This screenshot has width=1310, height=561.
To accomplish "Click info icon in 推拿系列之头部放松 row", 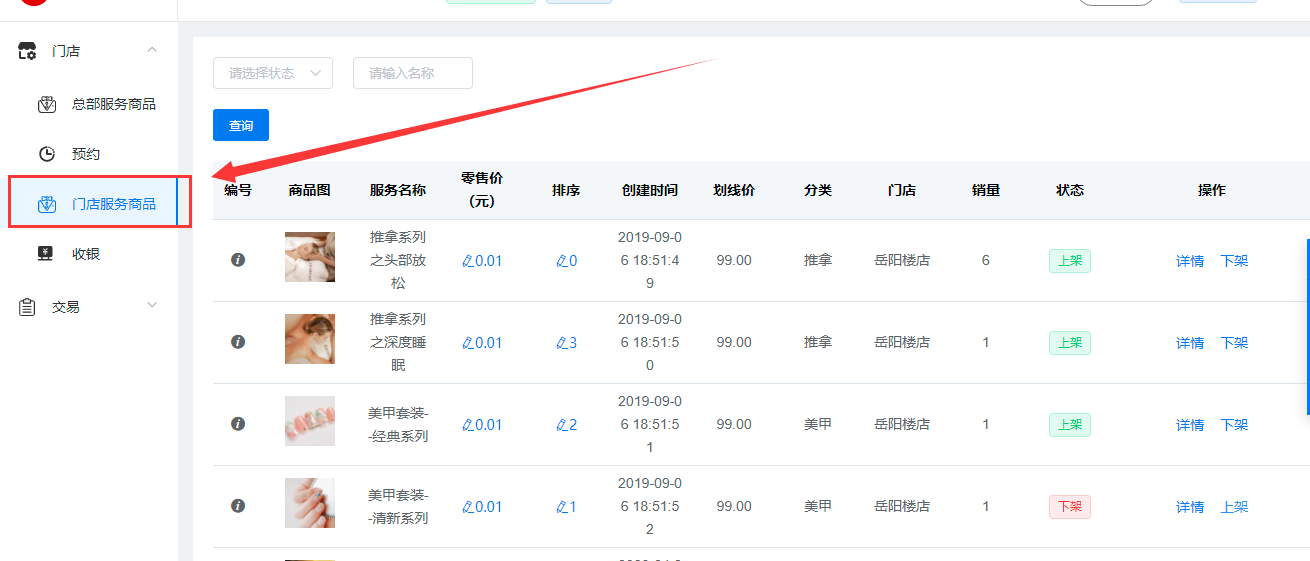I will tap(238, 260).
